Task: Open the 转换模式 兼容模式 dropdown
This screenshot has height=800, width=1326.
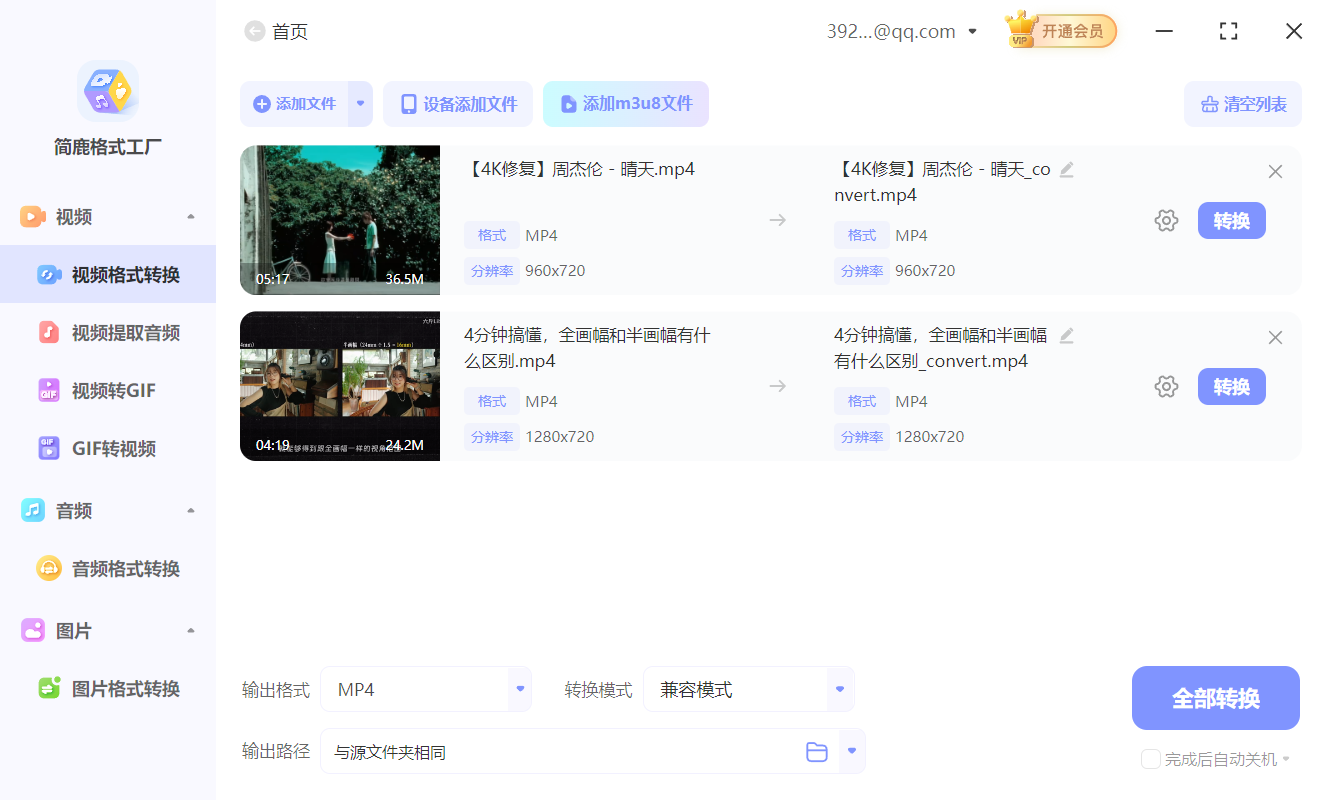Action: 839,689
